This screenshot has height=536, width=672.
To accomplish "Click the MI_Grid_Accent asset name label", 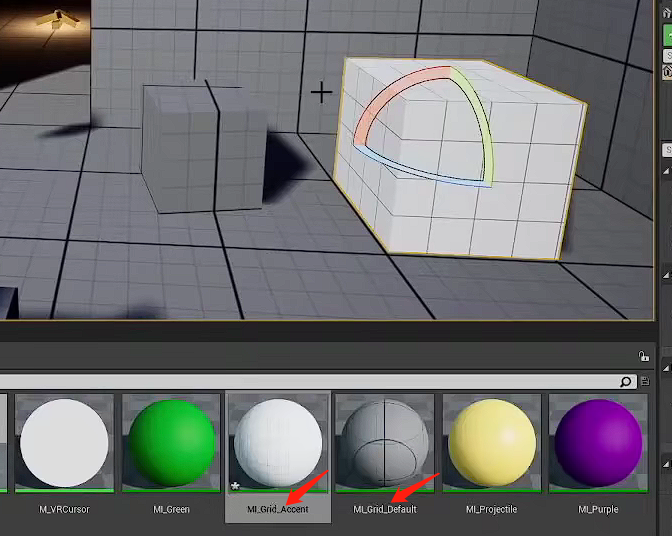I will click(278, 509).
